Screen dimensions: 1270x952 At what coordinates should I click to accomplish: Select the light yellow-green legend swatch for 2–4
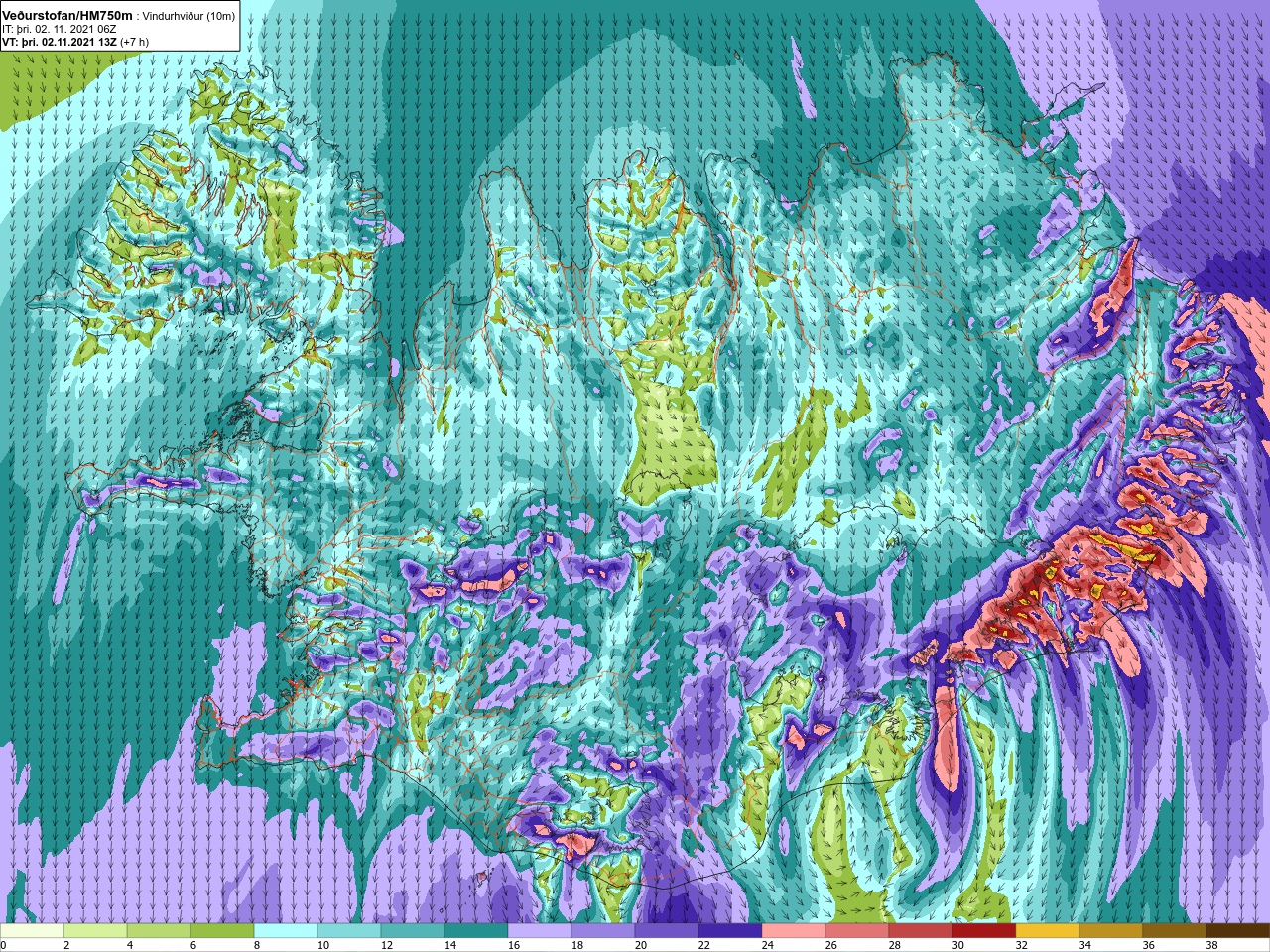coord(95,931)
